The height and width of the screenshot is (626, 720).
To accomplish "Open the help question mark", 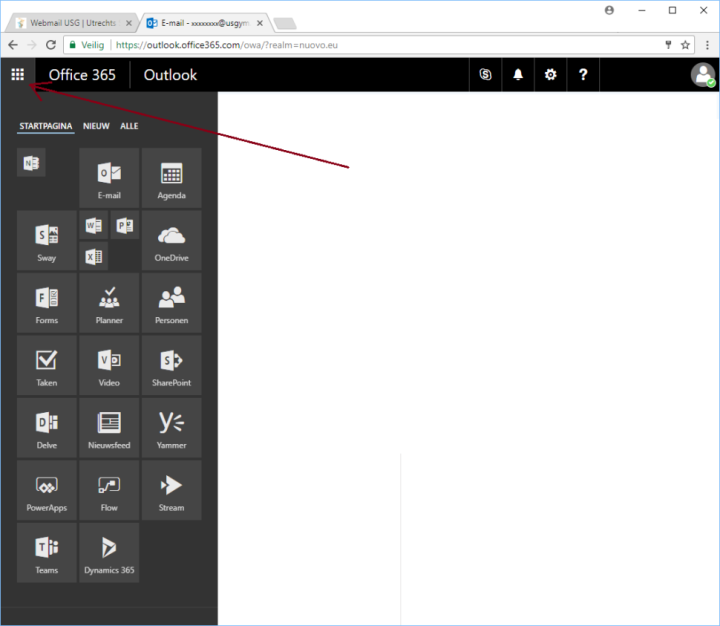I will pyautogui.click(x=583, y=74).
